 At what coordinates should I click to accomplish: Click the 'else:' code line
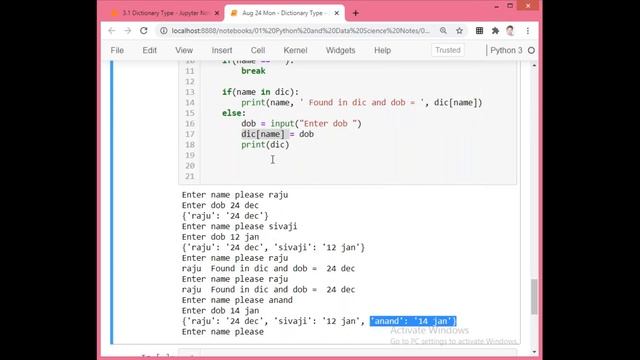[234, 113]
